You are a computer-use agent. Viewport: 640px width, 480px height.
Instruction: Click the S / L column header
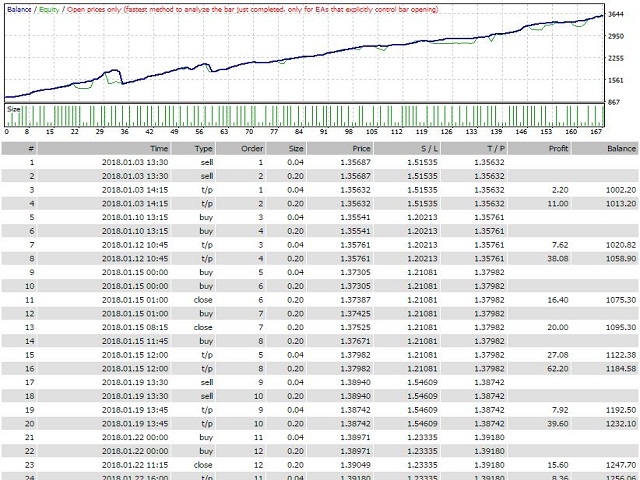(407, 149)
